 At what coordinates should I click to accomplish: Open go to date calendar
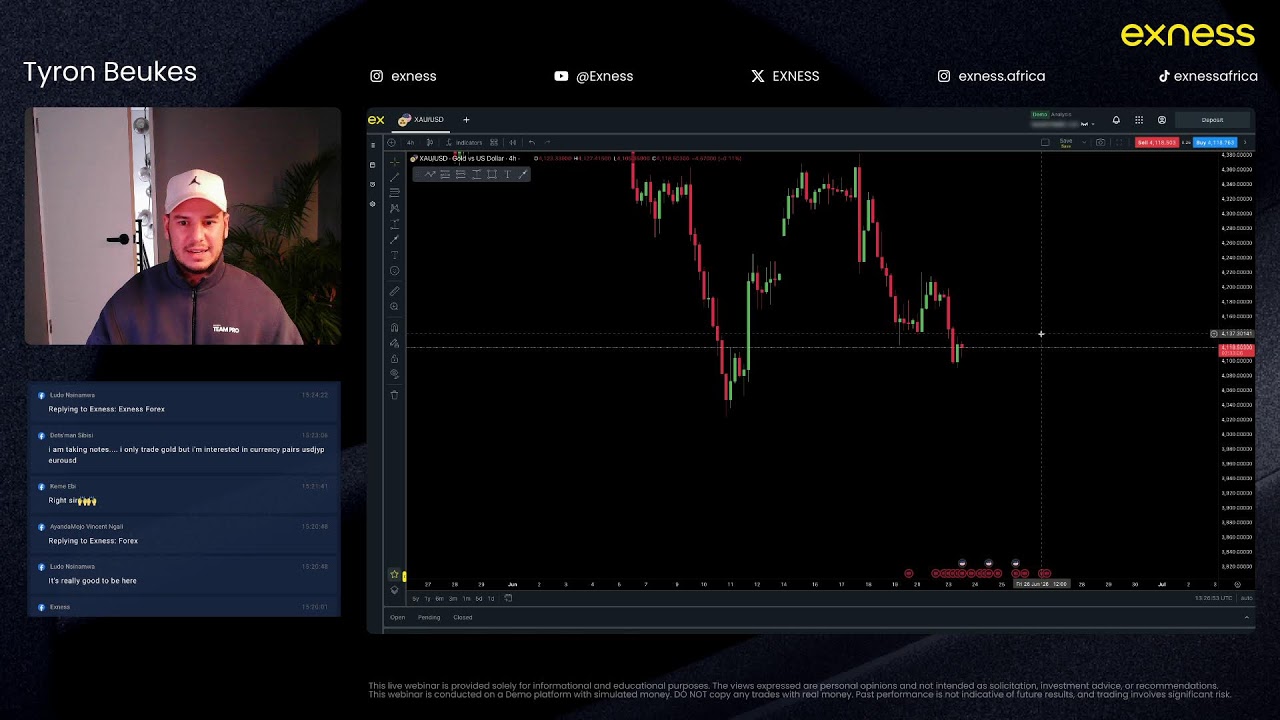click(508, 598)
